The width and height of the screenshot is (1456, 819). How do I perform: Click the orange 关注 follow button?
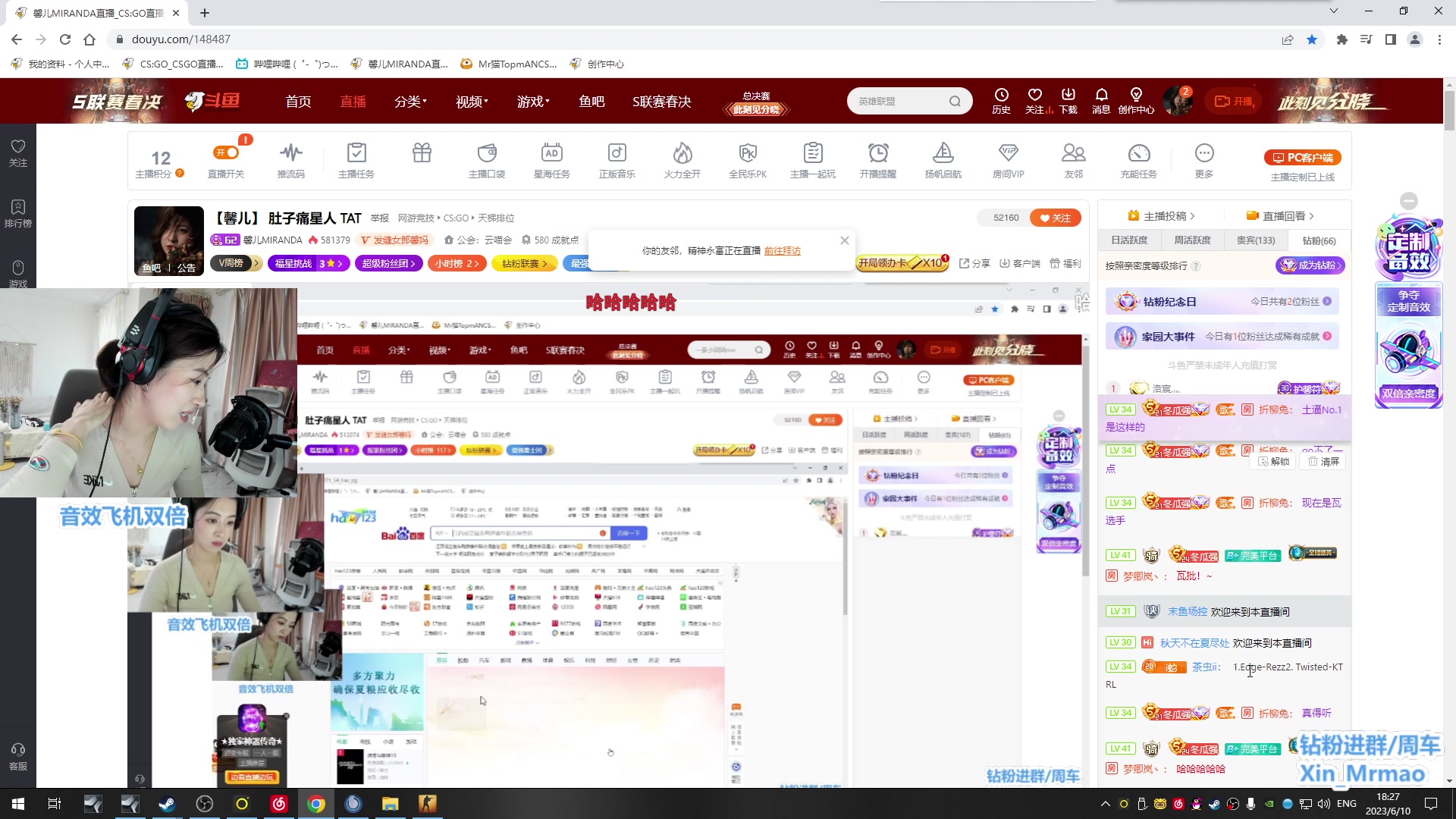coord(1055,218)
